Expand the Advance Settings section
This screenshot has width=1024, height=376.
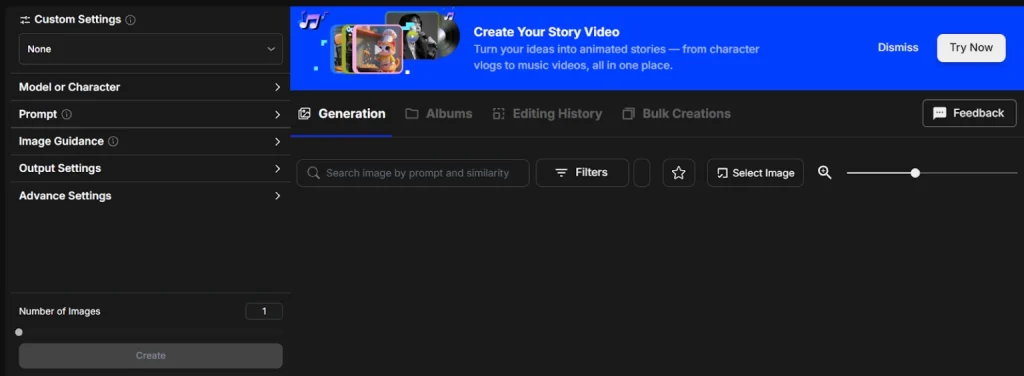click(150, 196)
